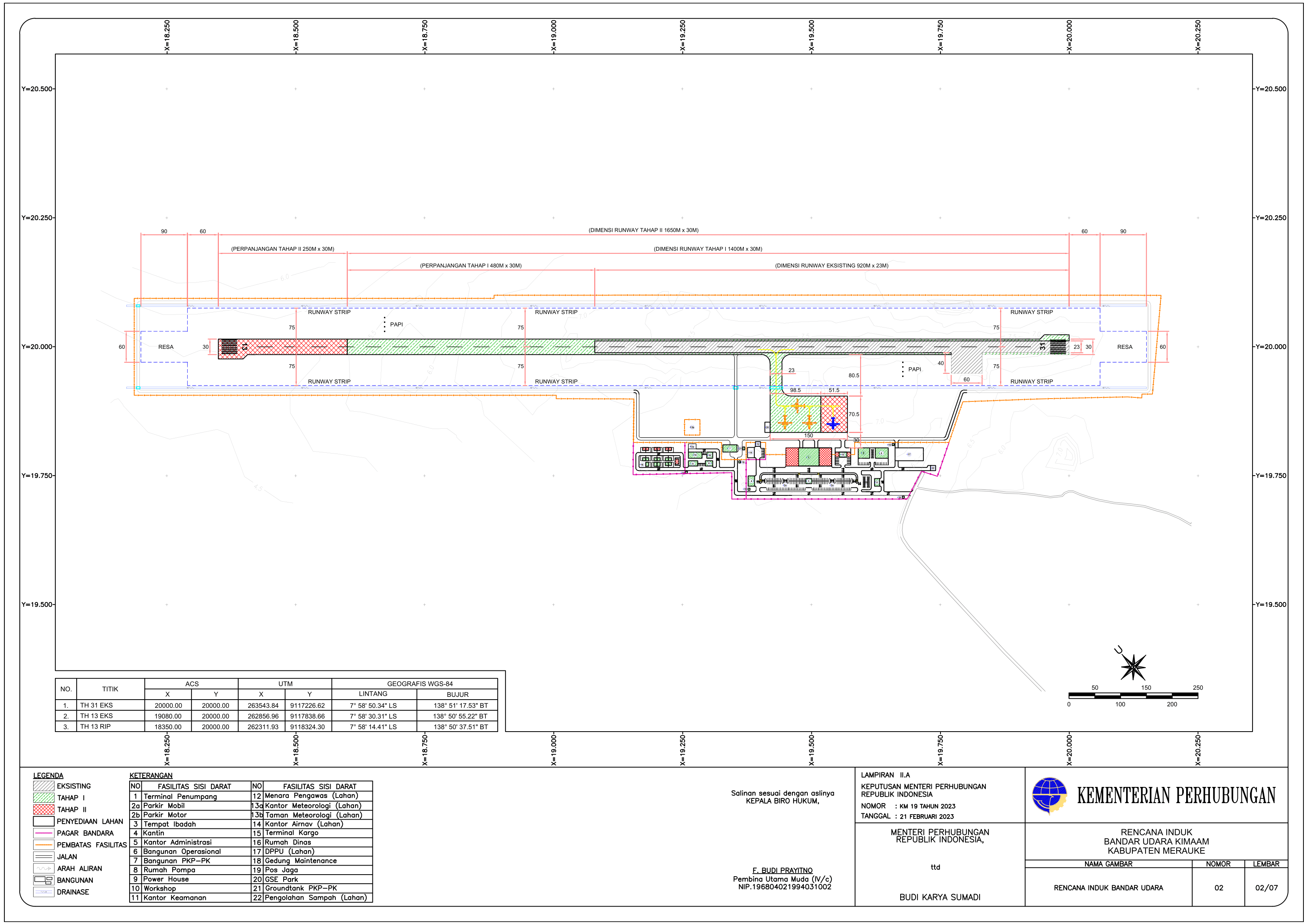Click 'Terminal Kargo' list entry
Viewport: 1307px width, 924px height.
pyautogui.click(x=291, y=833)
